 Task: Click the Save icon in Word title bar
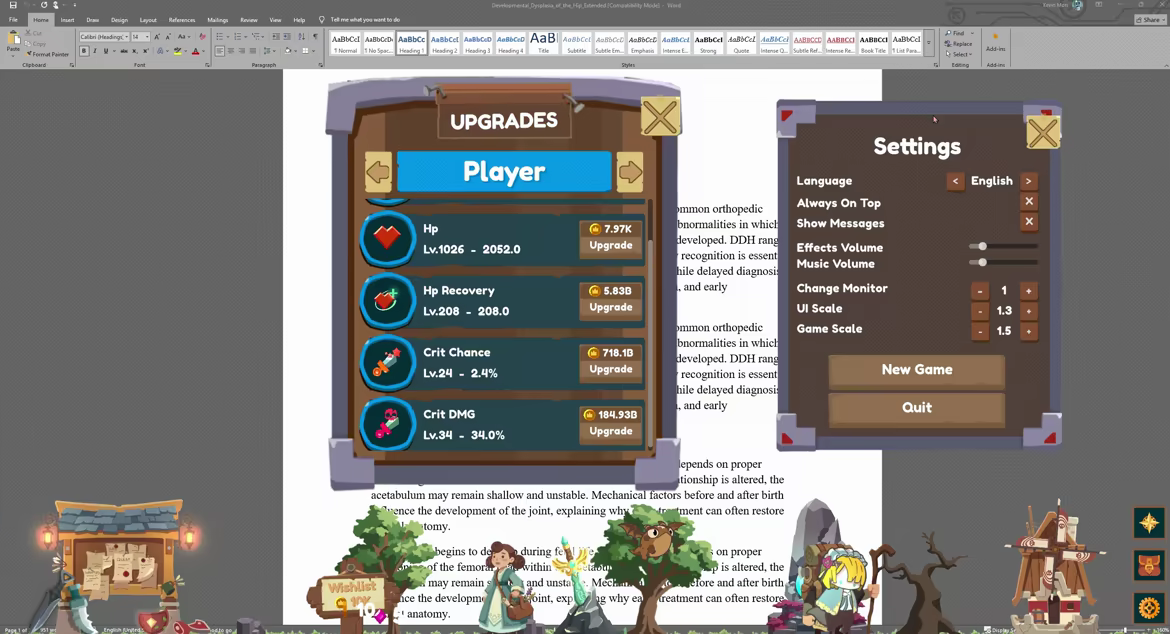(13, 4)
